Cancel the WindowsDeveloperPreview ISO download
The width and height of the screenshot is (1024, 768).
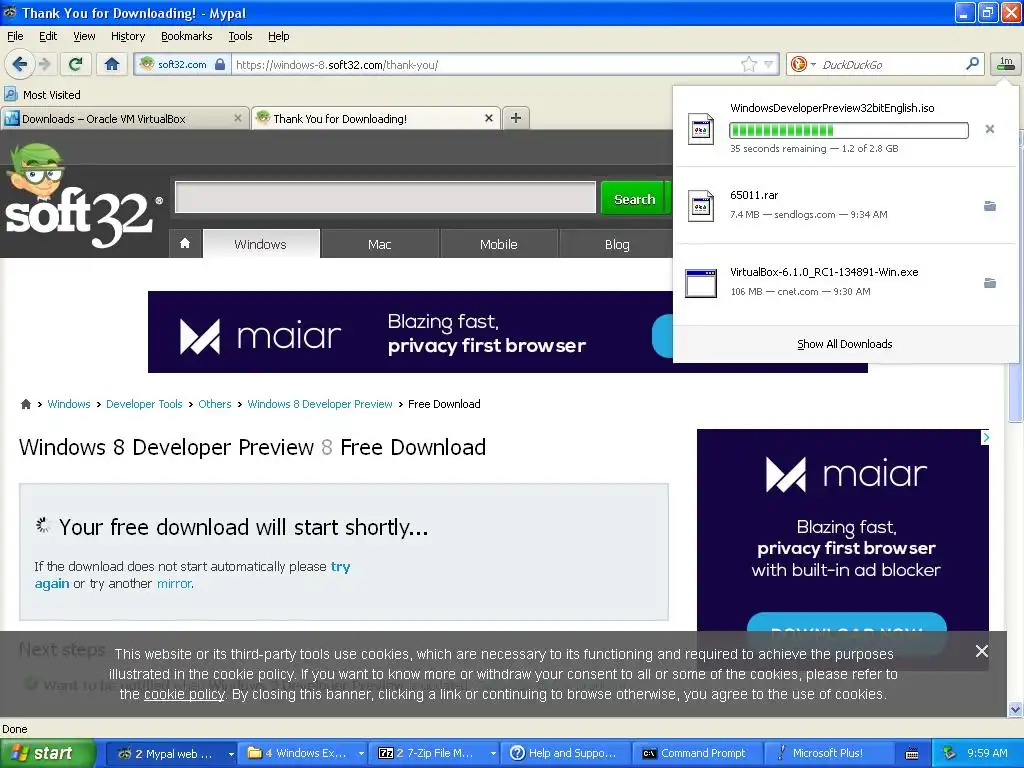[989, 129]
